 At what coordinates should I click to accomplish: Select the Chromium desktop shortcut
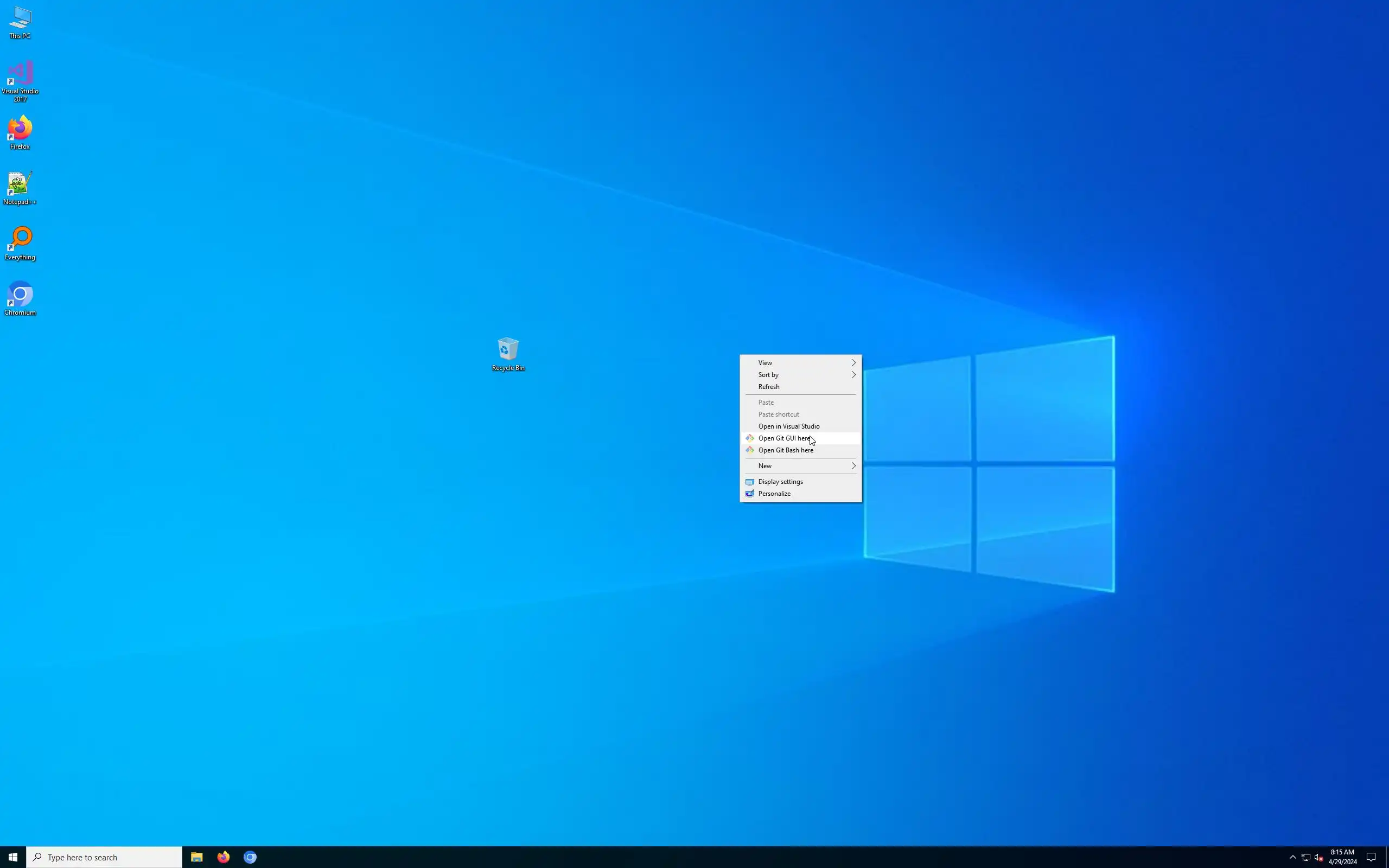[x=20, y=298]
